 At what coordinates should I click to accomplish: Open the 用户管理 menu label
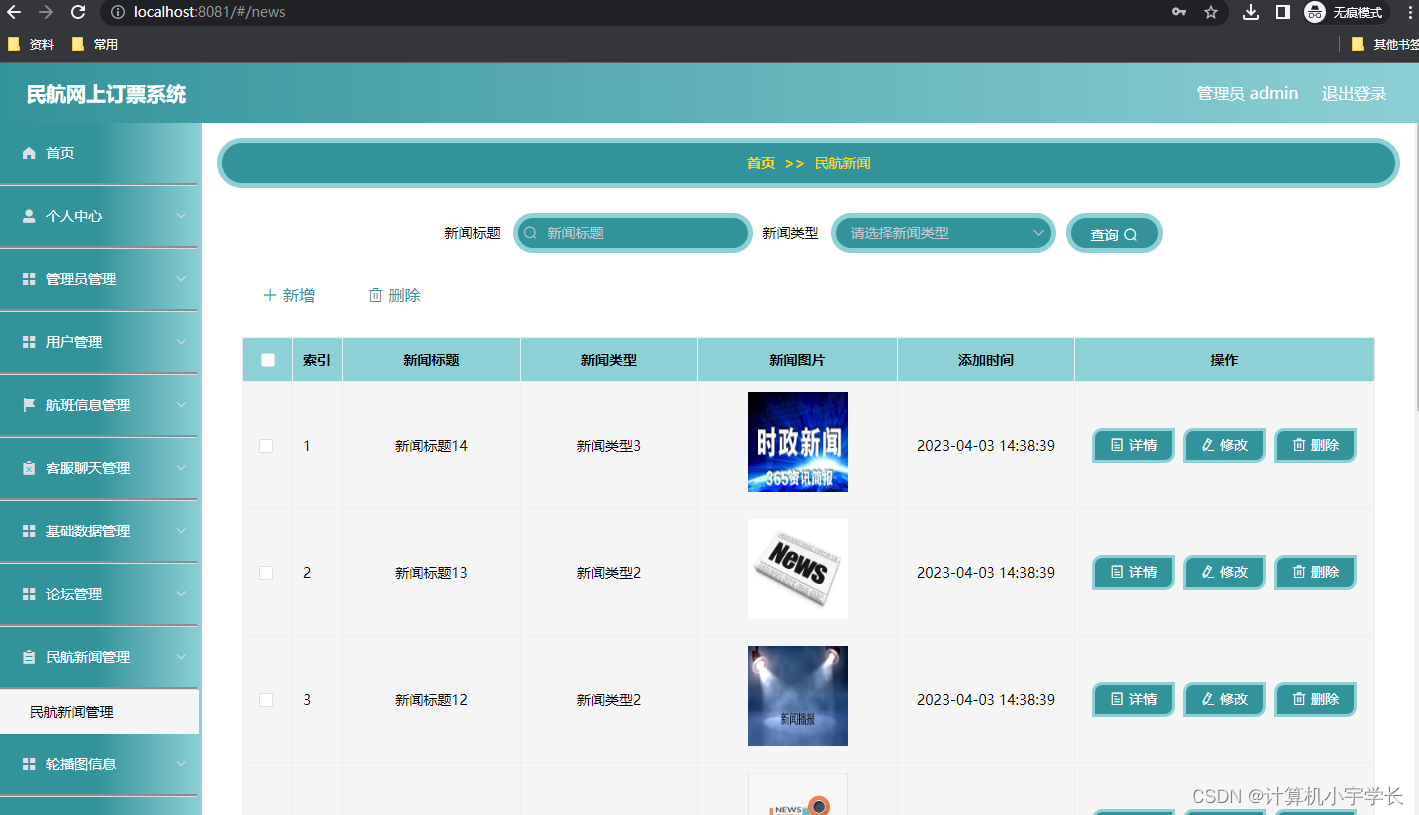pyautogui.click(x=74, y=342)
